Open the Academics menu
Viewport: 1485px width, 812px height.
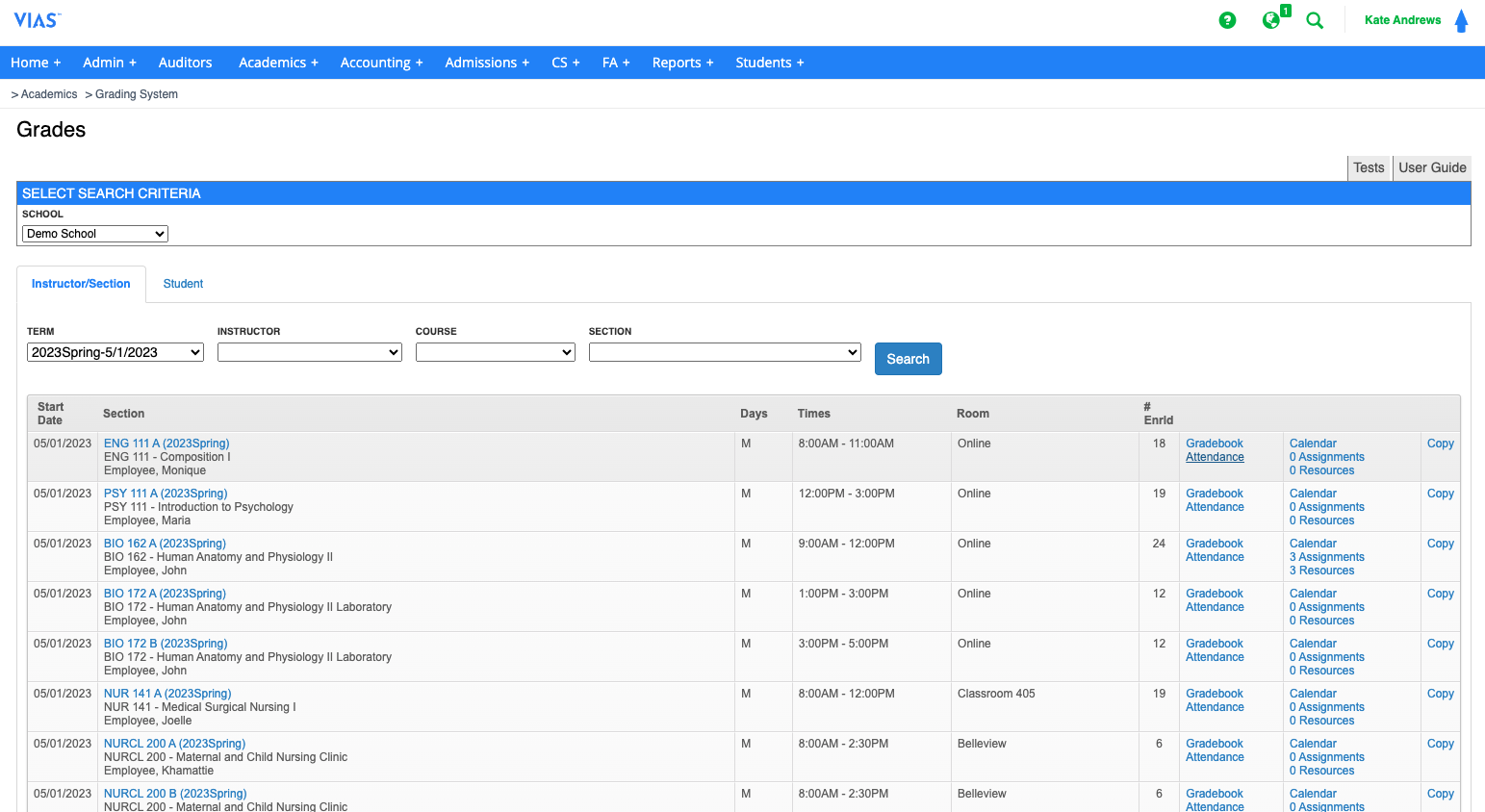pos(277,63)
